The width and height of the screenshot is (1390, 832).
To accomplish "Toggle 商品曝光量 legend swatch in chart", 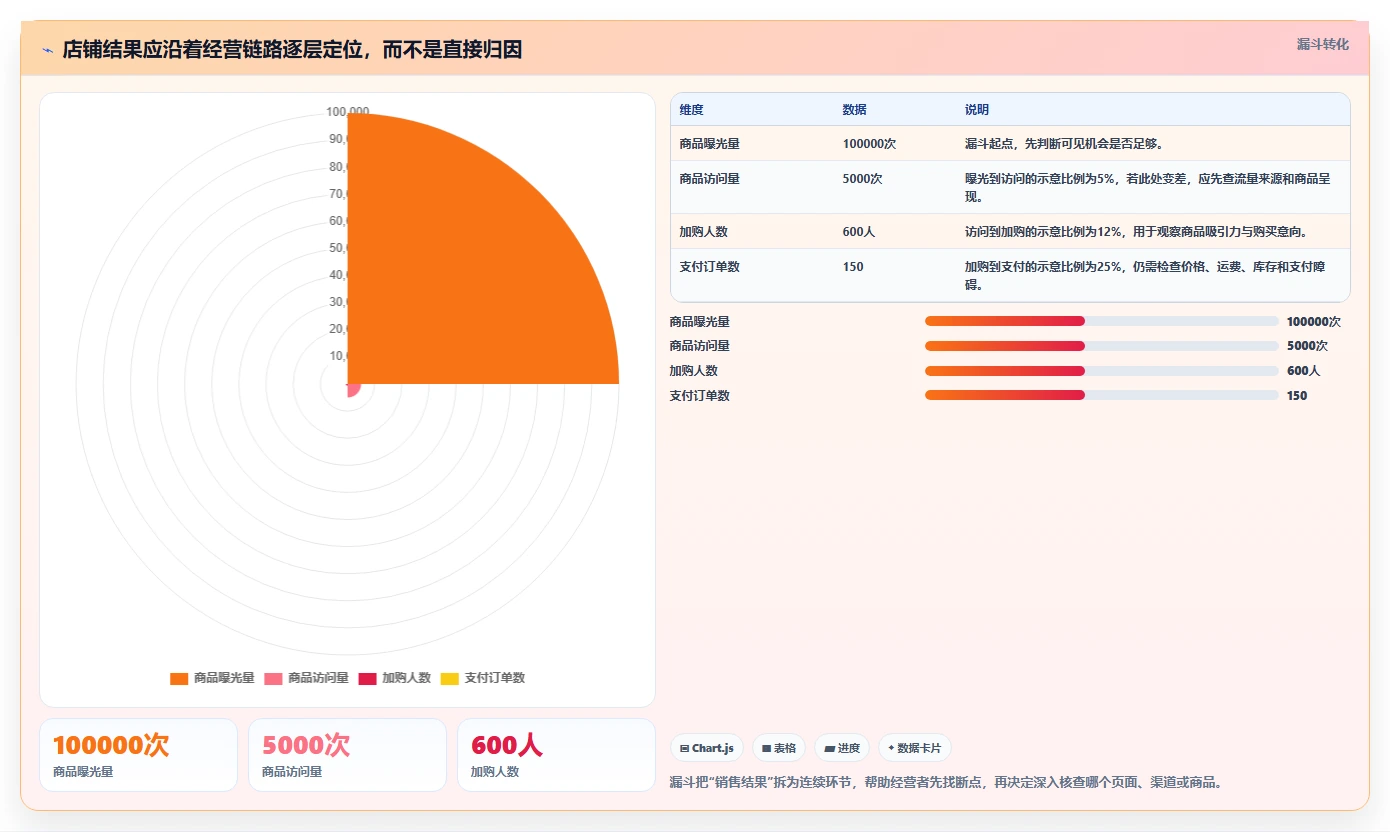I will [x=179, y=678].
